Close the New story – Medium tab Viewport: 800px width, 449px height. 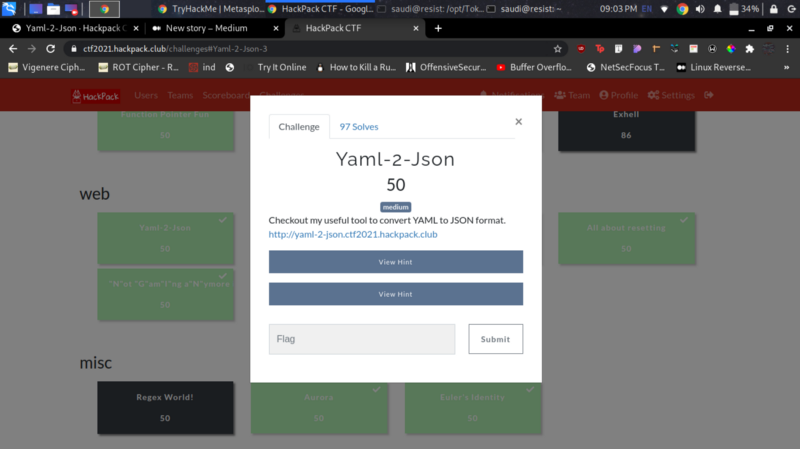pos(276,29)
